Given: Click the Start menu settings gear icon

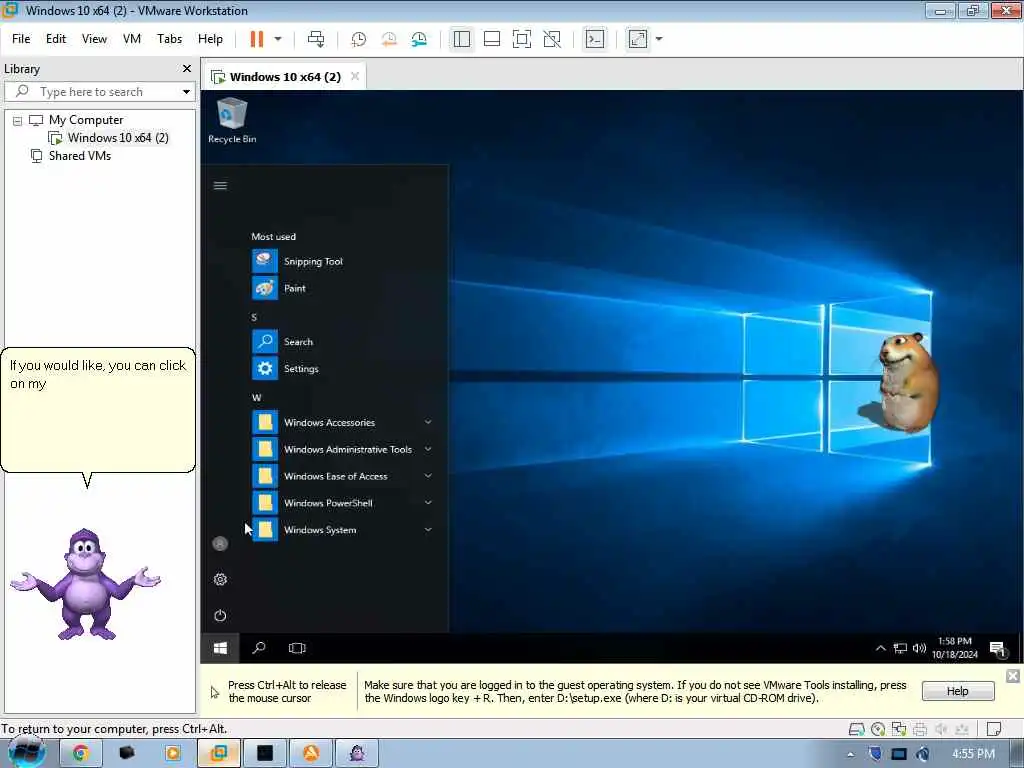Looking at the screenshot, I should pos(220,579).
